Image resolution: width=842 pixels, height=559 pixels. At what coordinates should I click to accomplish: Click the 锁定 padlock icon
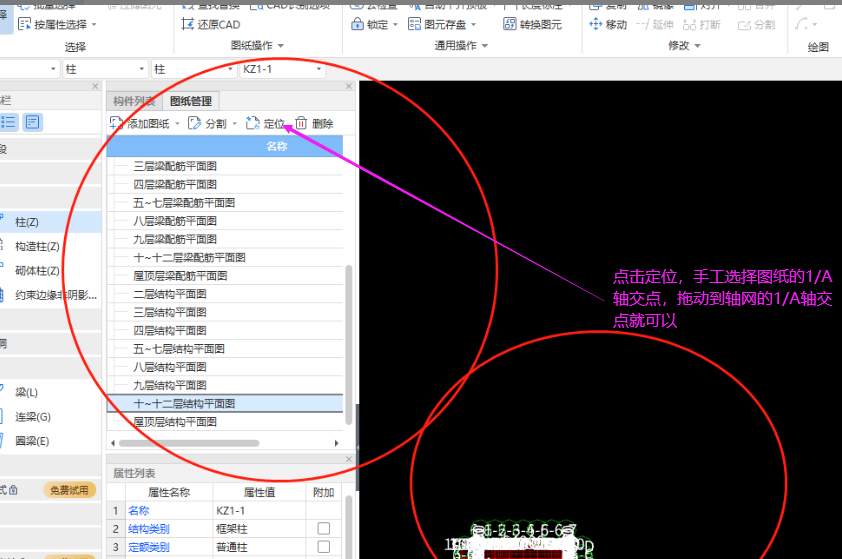[x=357, y=24]
